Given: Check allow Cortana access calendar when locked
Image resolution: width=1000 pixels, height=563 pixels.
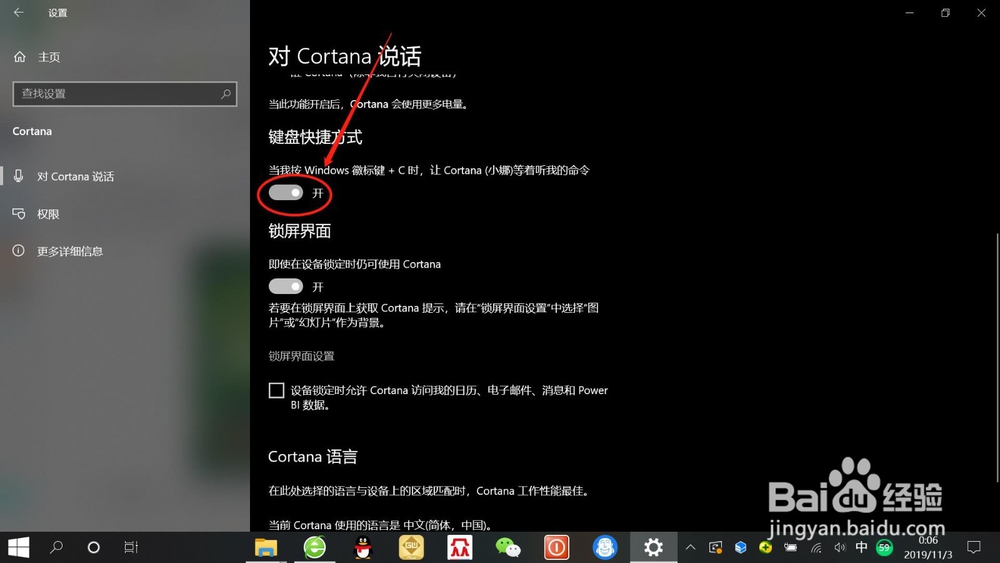Looking at the screenshot, I should (x=276, y=390).
